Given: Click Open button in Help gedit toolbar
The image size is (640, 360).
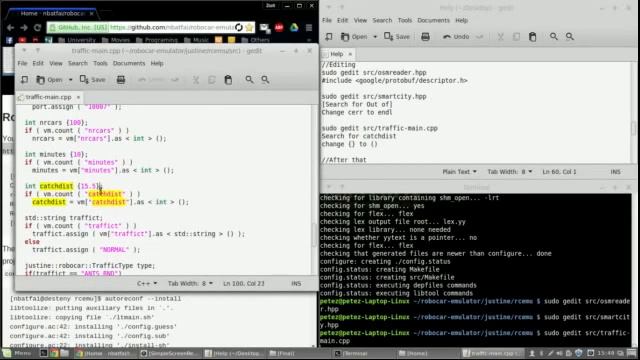Looking at the screenshot, I should (x=354, y=37).
